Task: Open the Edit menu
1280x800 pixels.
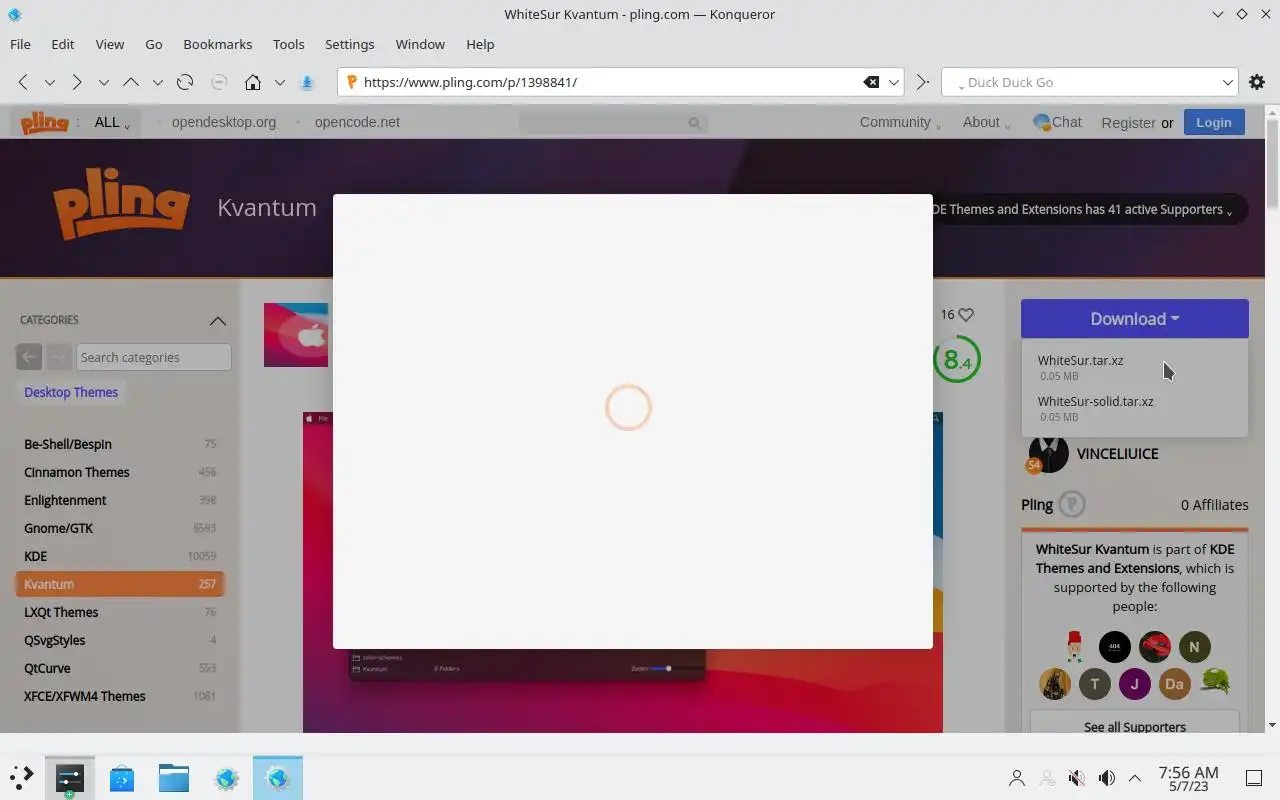Action: click(63, 44)
